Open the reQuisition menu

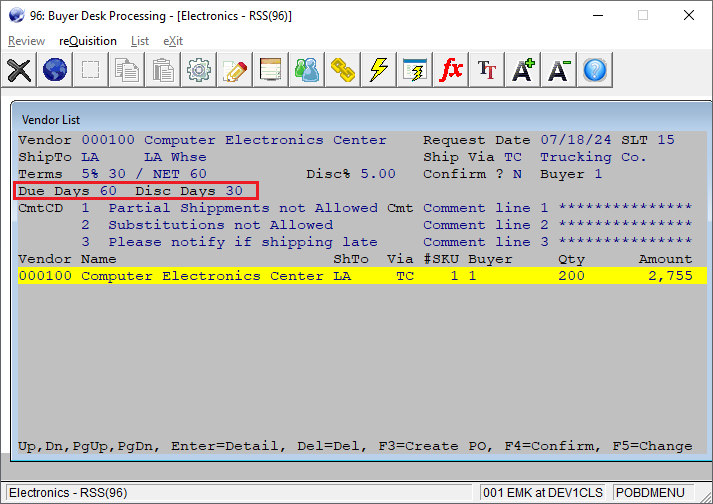tap(88, 41)
